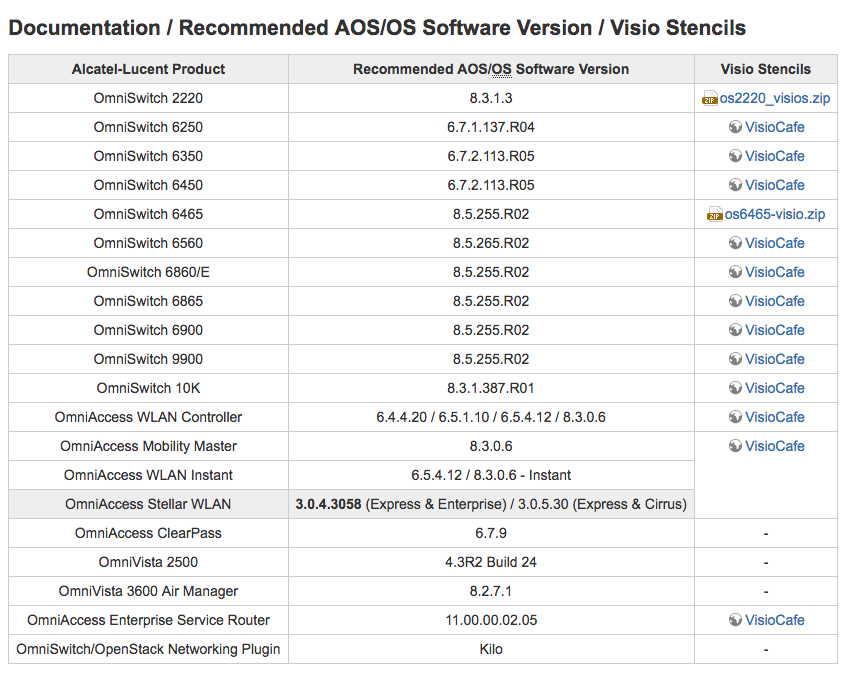The width and height of the screenshot is (849, 680).
Task: Open VisioCafe link for OmniAccess Mobility Master
Action: coord(774,446)
